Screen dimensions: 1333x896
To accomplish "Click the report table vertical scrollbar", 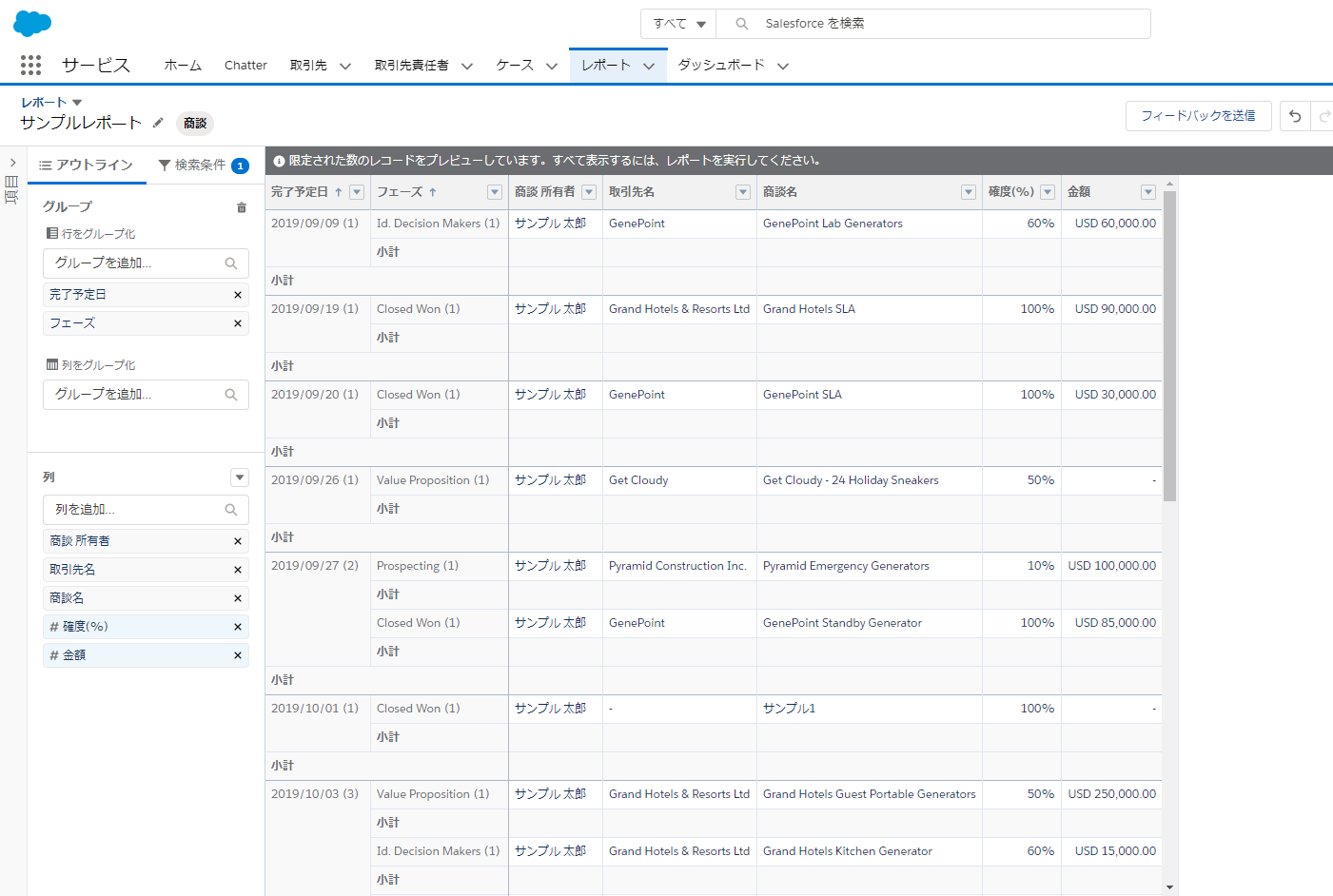I will (x=1169, y=346).
